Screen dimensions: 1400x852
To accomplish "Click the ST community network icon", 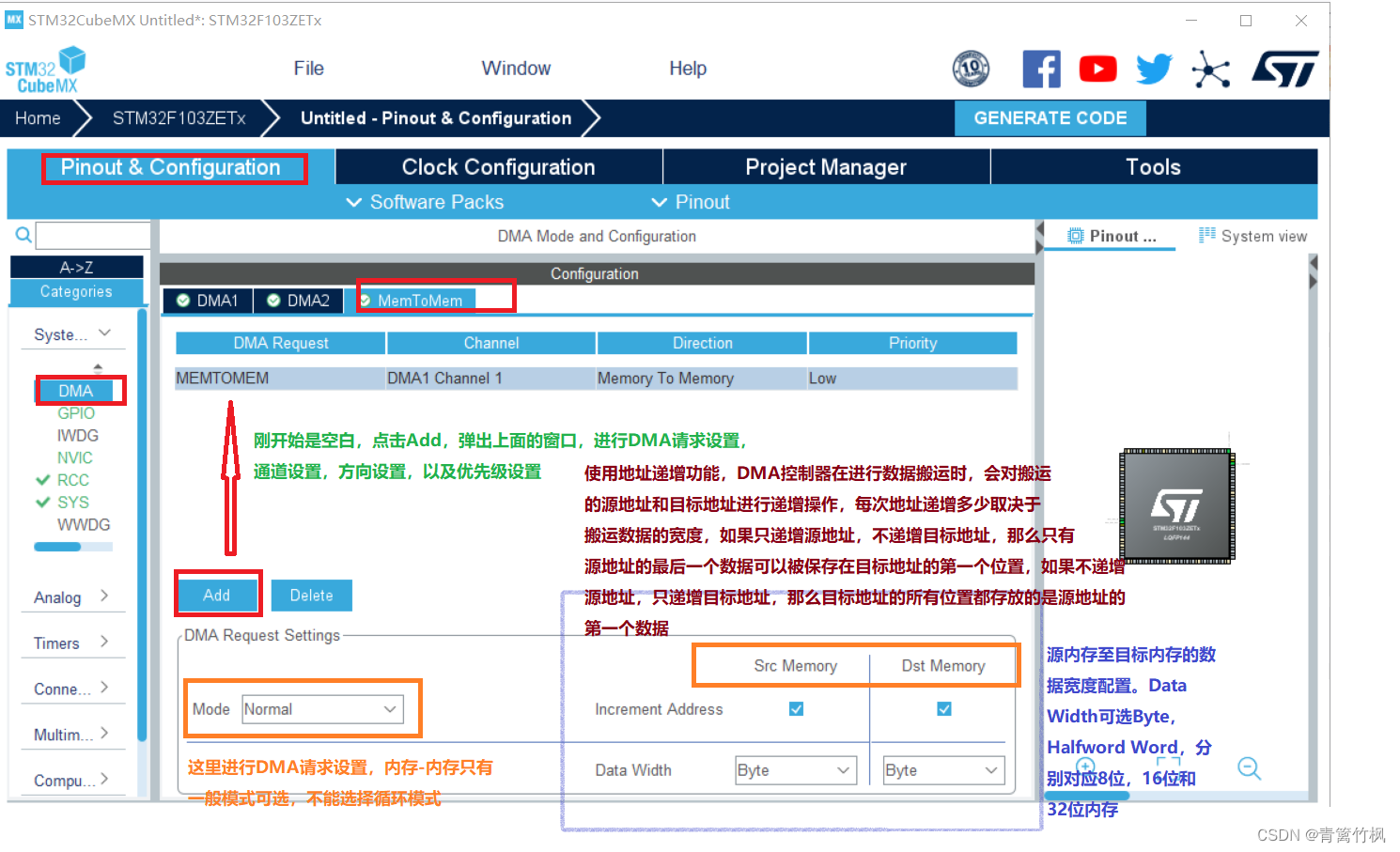I will [1211, 69].
